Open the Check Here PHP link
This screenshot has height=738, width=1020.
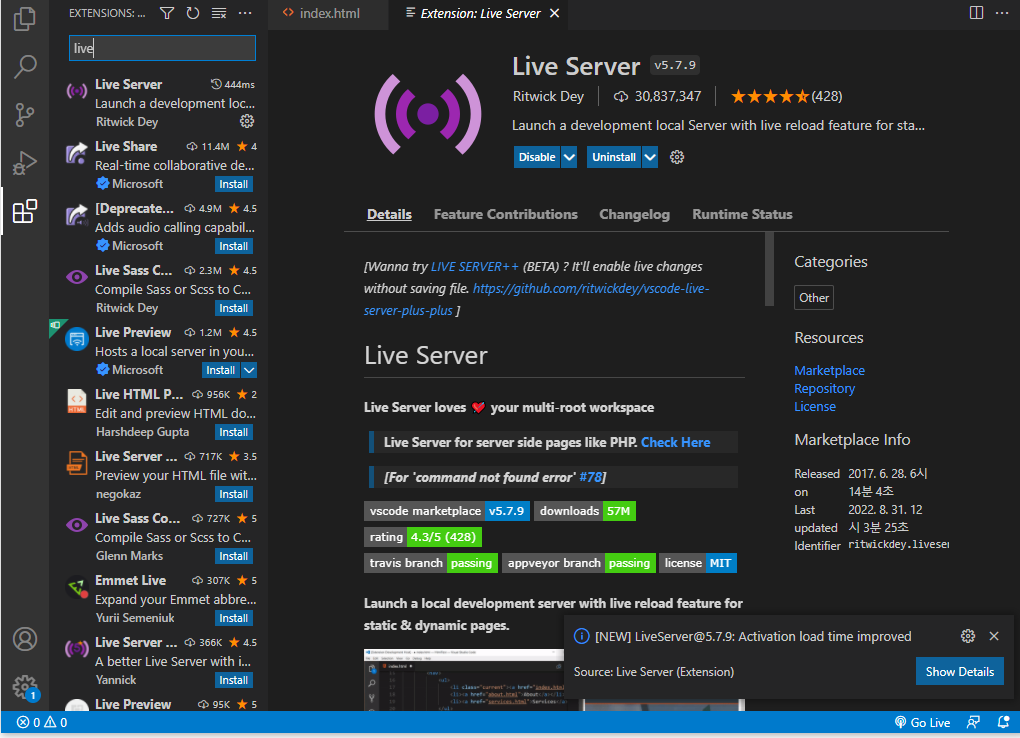(675, 442)
